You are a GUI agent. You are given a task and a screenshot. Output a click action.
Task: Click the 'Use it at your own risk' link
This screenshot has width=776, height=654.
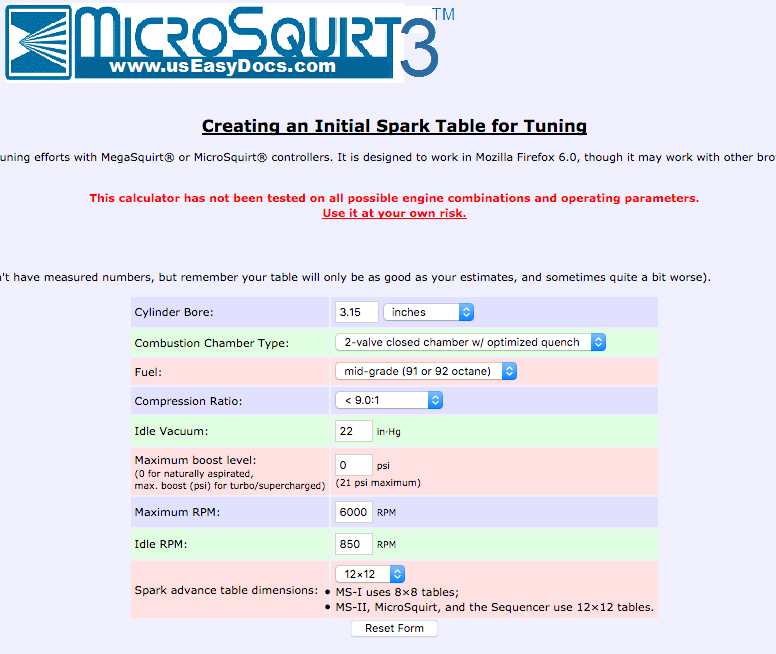coord(394,213)
